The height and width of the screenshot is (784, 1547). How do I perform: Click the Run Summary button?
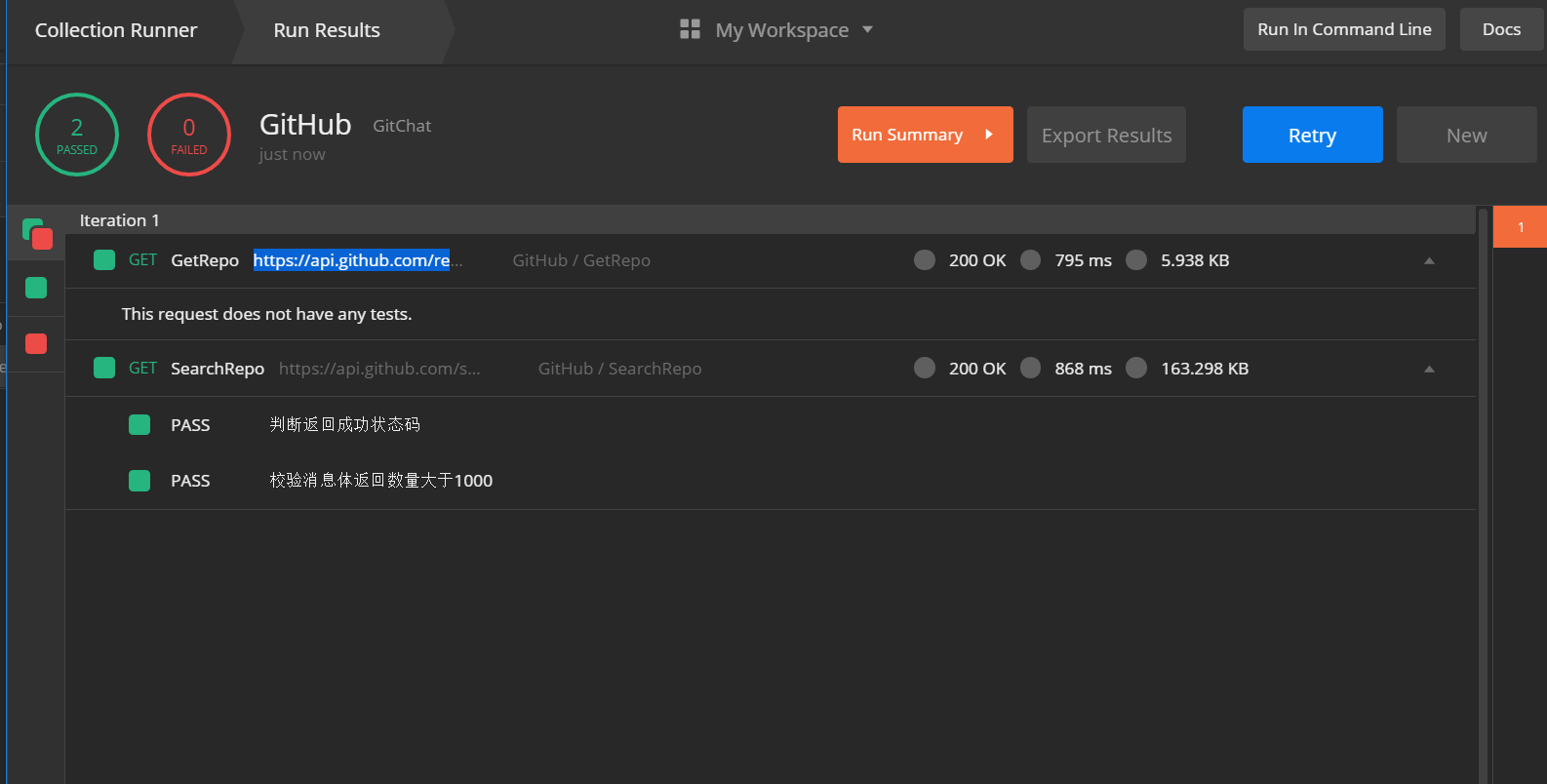[925, 135]
